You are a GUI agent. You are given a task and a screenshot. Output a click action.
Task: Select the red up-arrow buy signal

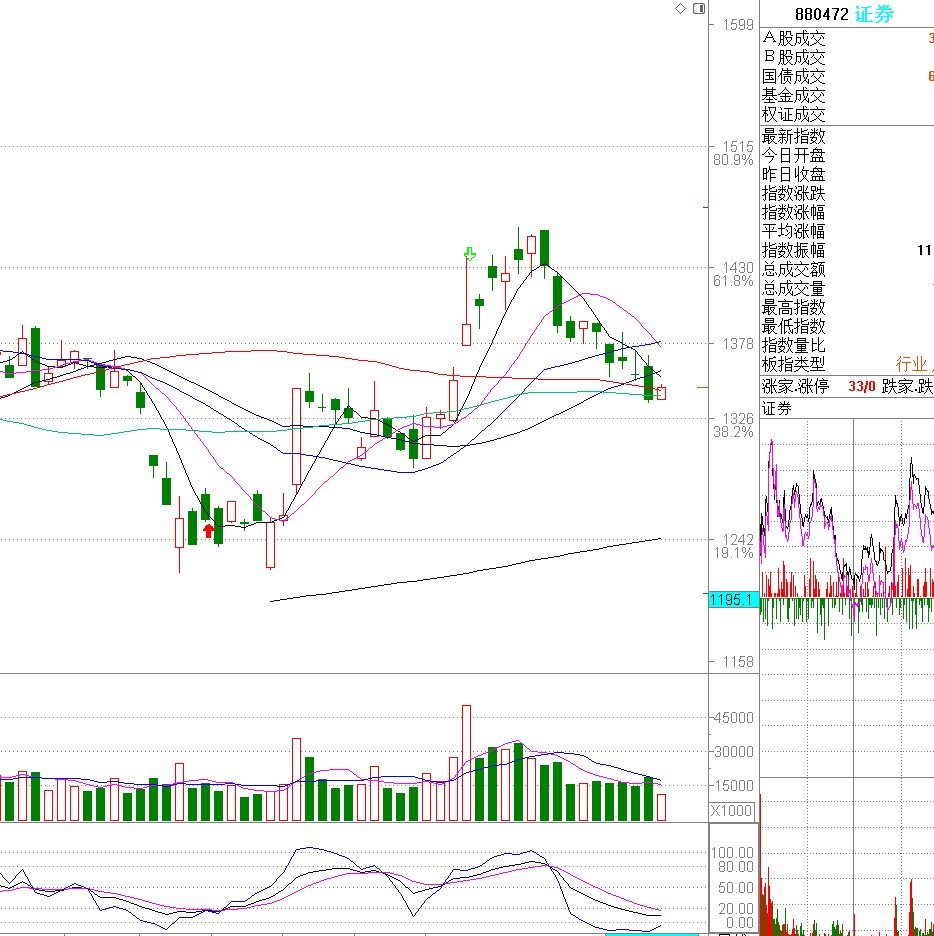pos(208,531)
